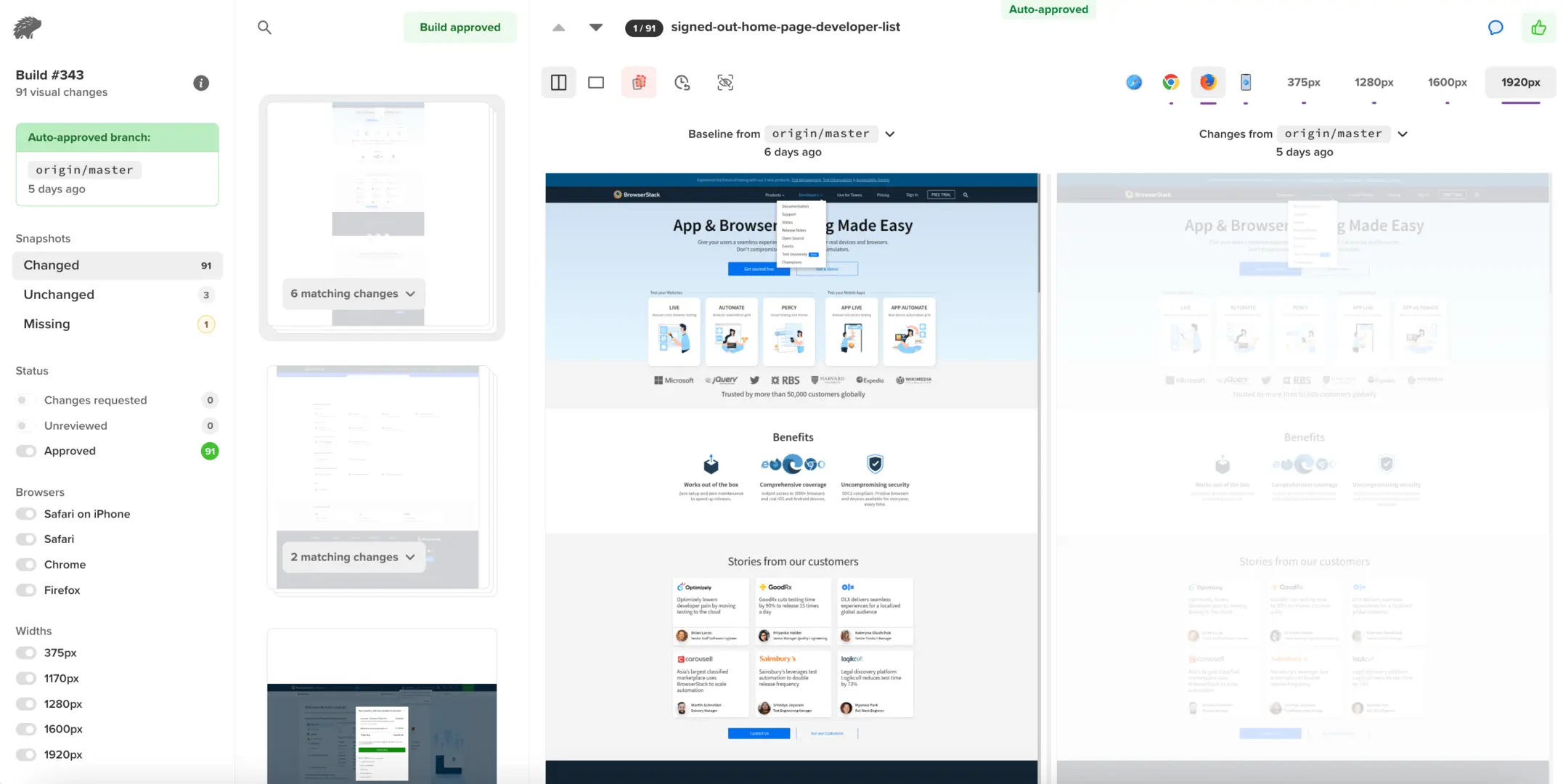
Task: Open the Baseline branch dropdown
Action: tap(889, 134)
